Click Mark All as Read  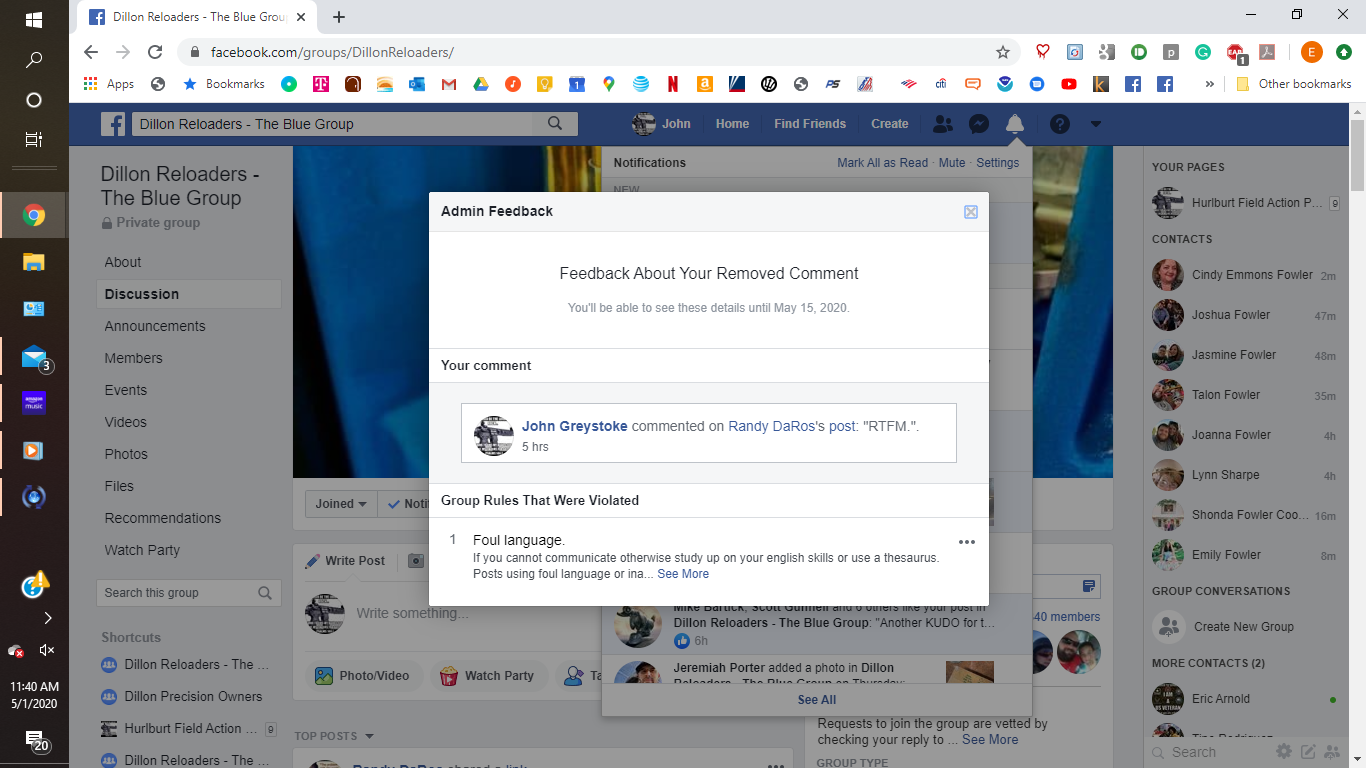(x=882, y=163)
